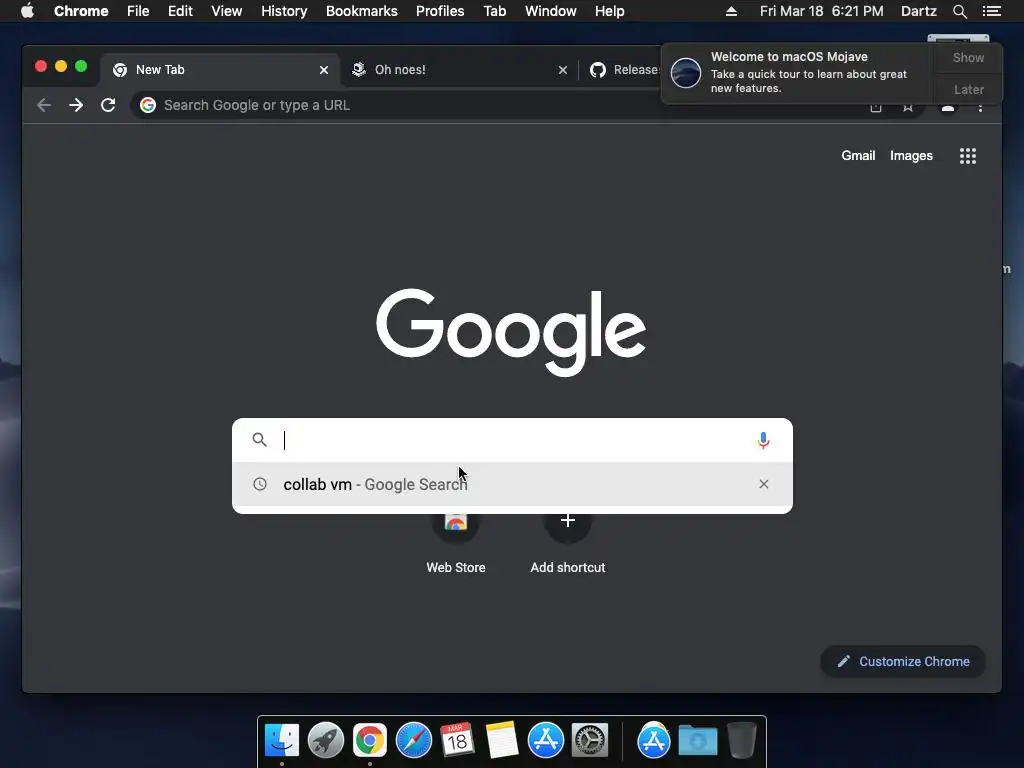Viewport: 1024px width, 768px height.
Task: Open the Chrome three-dot menu
Action: [x=980, y=107]
